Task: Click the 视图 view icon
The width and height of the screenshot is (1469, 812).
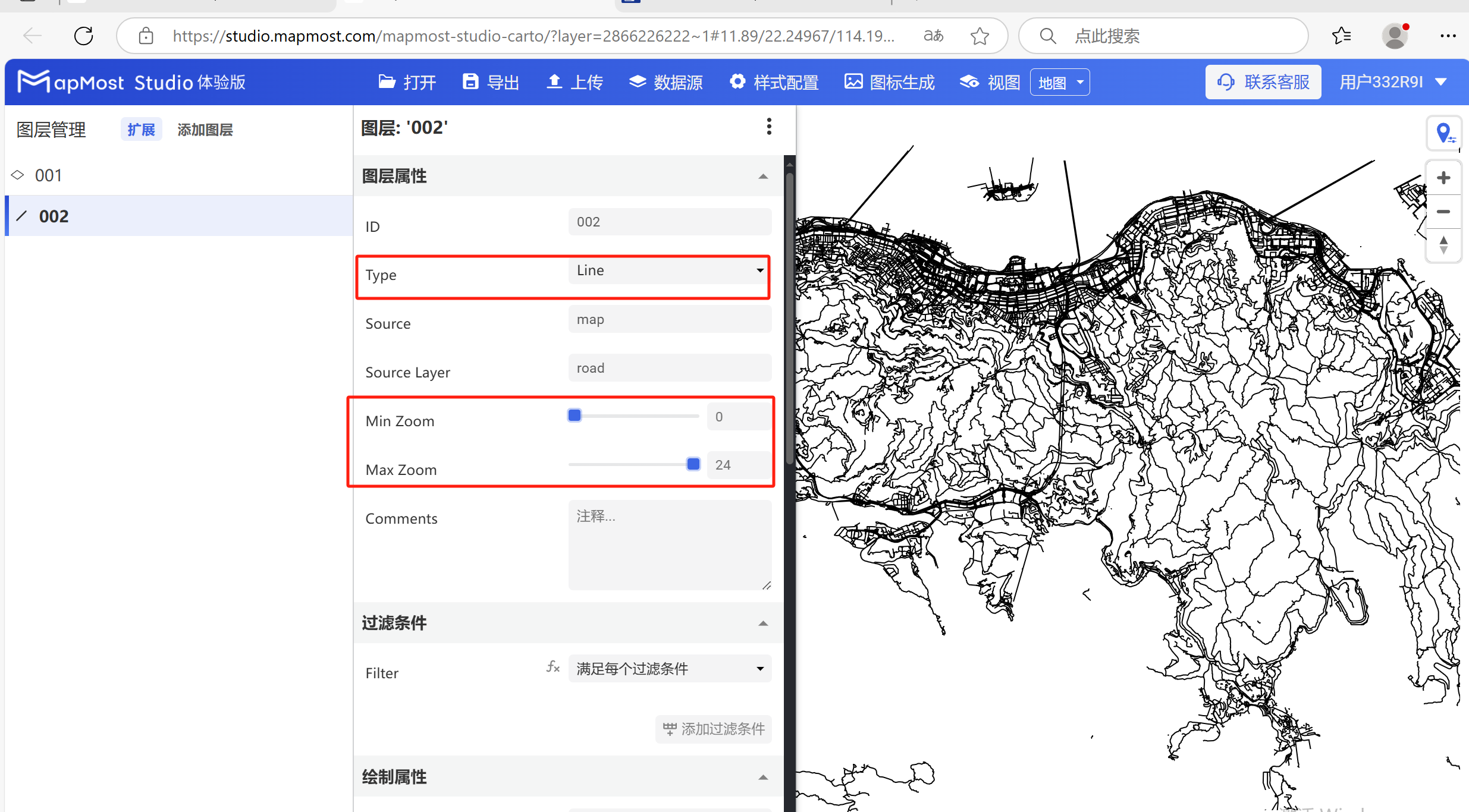Action: 969,81
